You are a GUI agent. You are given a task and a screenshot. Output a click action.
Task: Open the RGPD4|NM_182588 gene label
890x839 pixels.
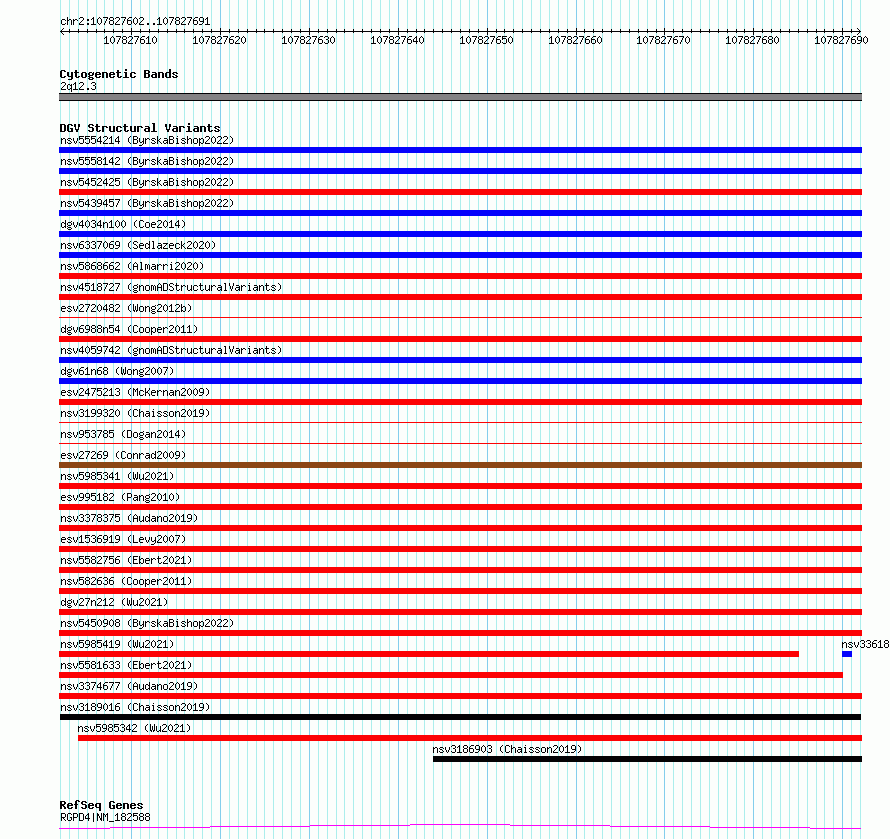point(105,817)
